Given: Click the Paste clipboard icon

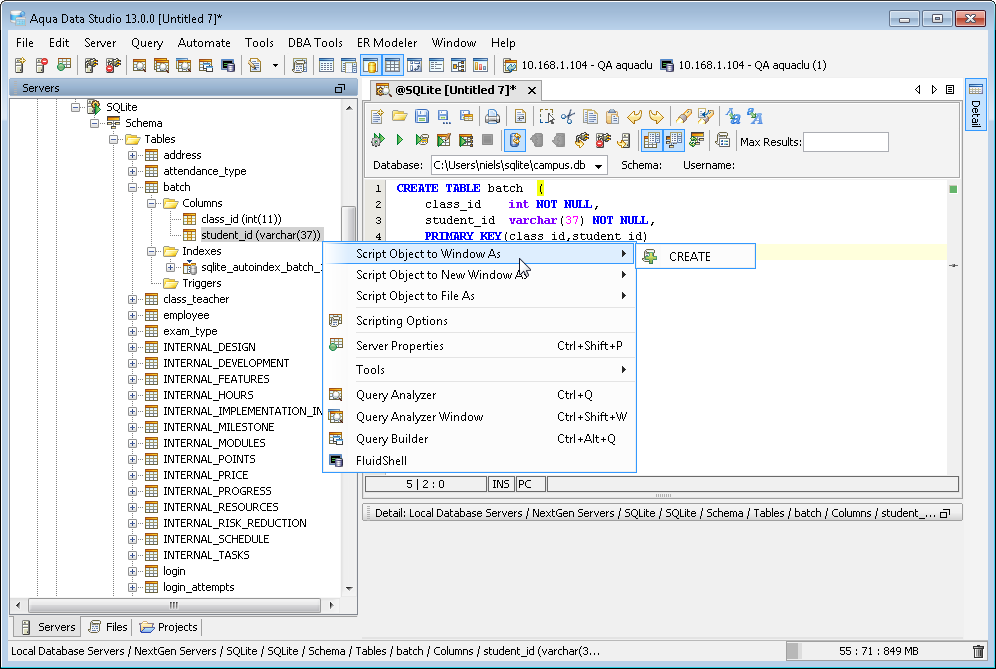Looking at the screenshot, I should click(612, 116).
